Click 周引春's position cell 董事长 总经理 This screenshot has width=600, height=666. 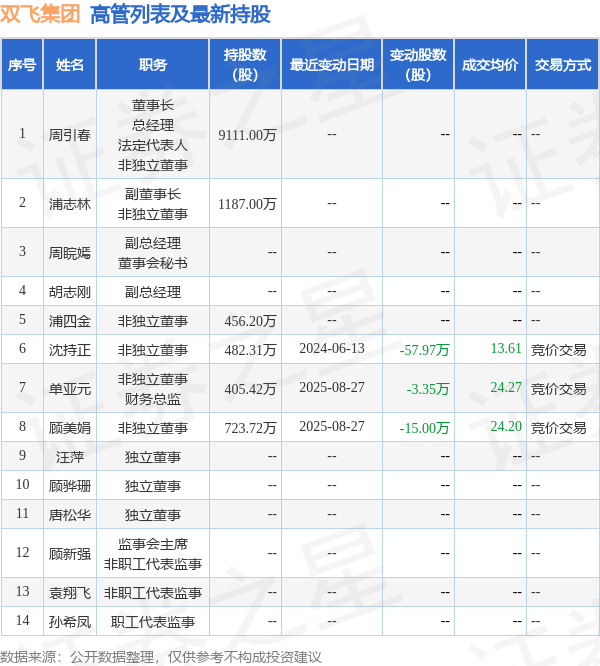click(153, 135)
